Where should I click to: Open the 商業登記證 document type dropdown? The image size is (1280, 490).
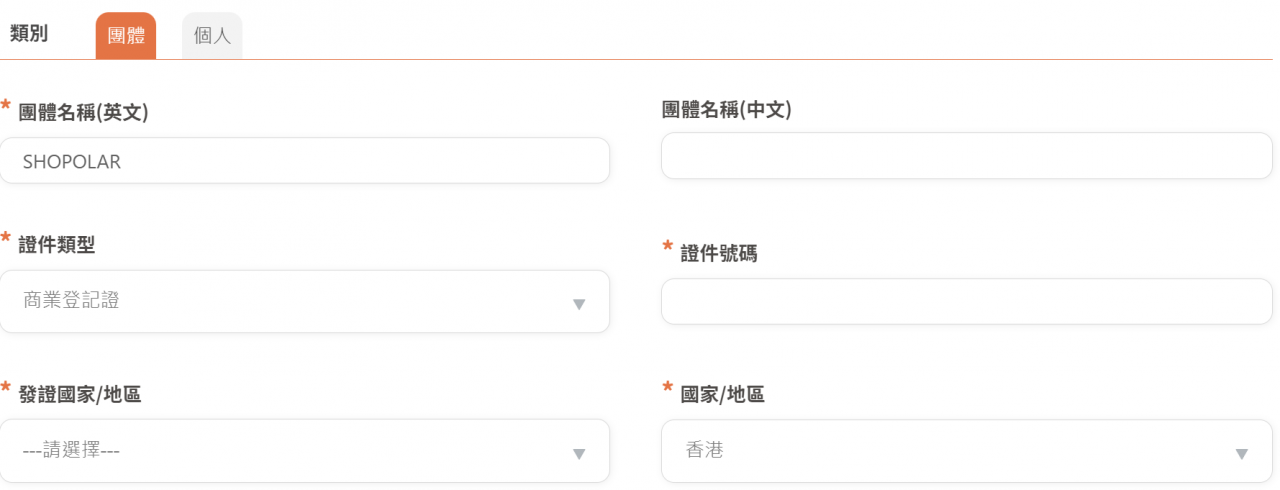pos(300,301)
